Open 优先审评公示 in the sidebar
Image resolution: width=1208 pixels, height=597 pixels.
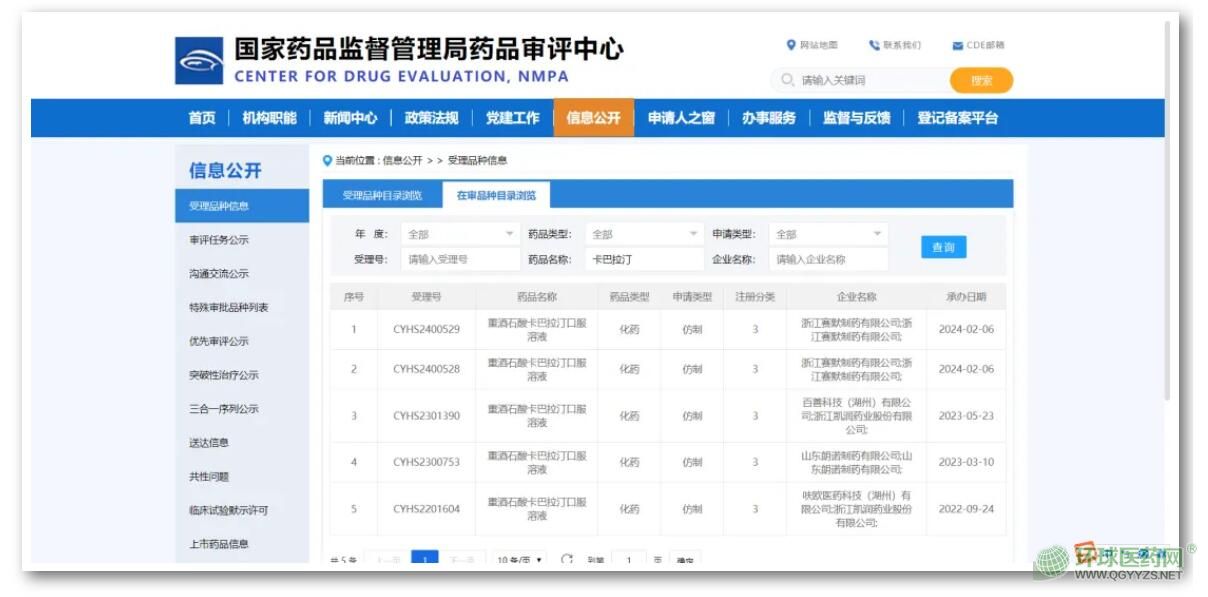[x=219, y=341]
